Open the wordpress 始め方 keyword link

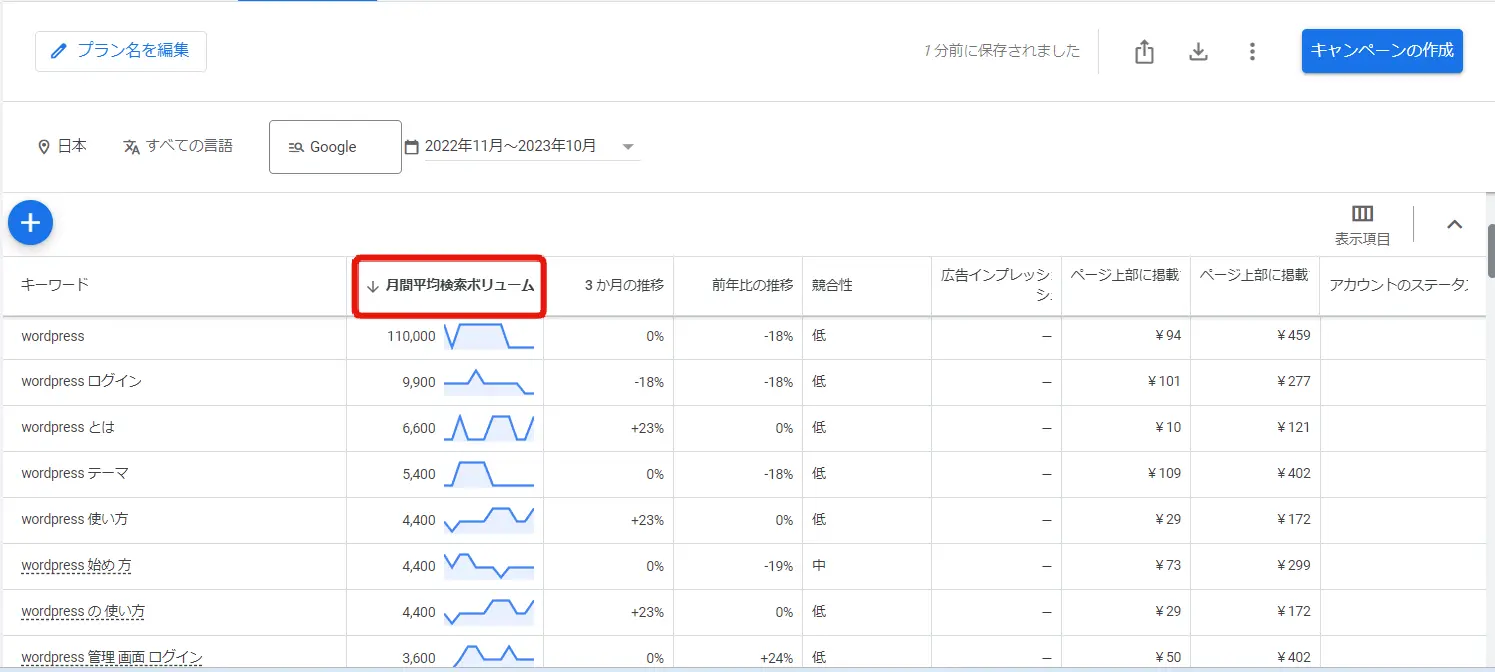coord(76,565)
